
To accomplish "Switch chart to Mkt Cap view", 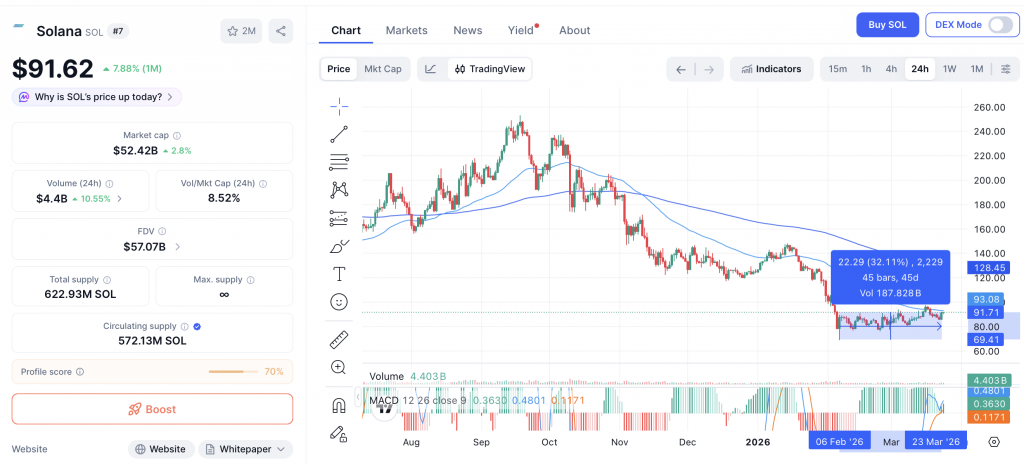I will click(383, 69).
